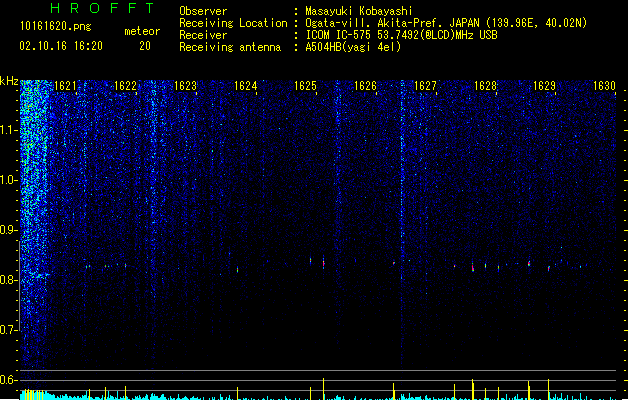
Task: Click the 1623 time marker
Action: pos(185,86)
